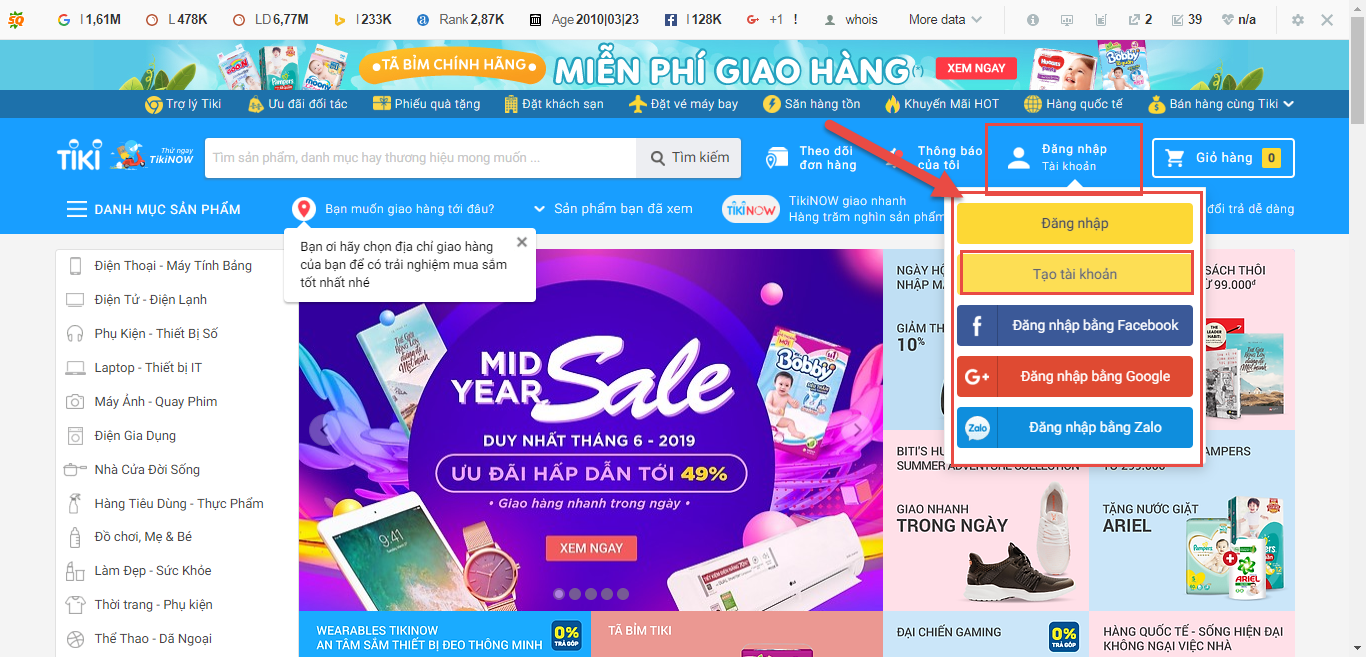Image resolution: width=1366 pixels, height=657 pixels.
Task: Open the hamburger menu icon for product categories
Action: point(76,209)
